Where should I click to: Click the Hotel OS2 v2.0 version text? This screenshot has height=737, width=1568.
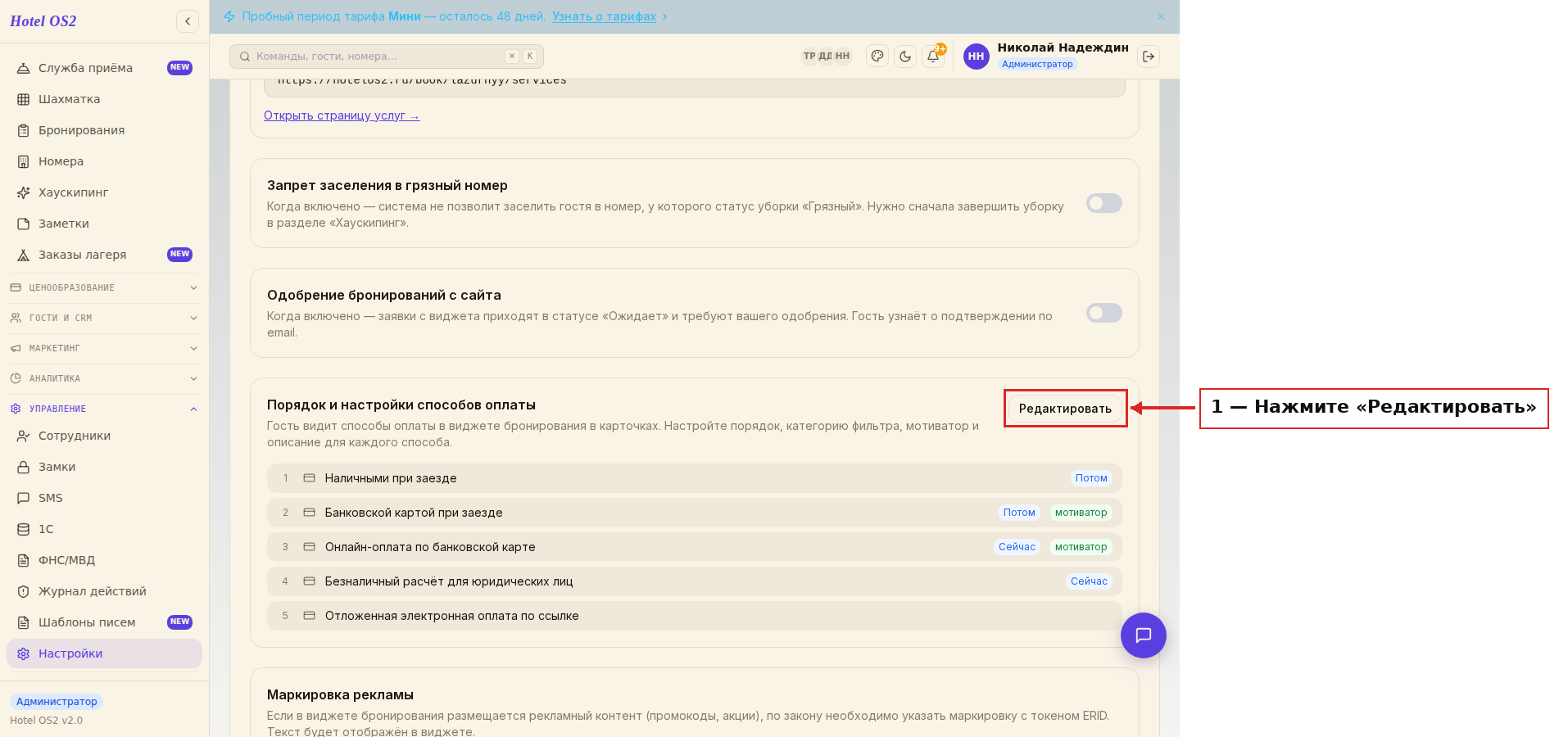click(x=46, y=721)
